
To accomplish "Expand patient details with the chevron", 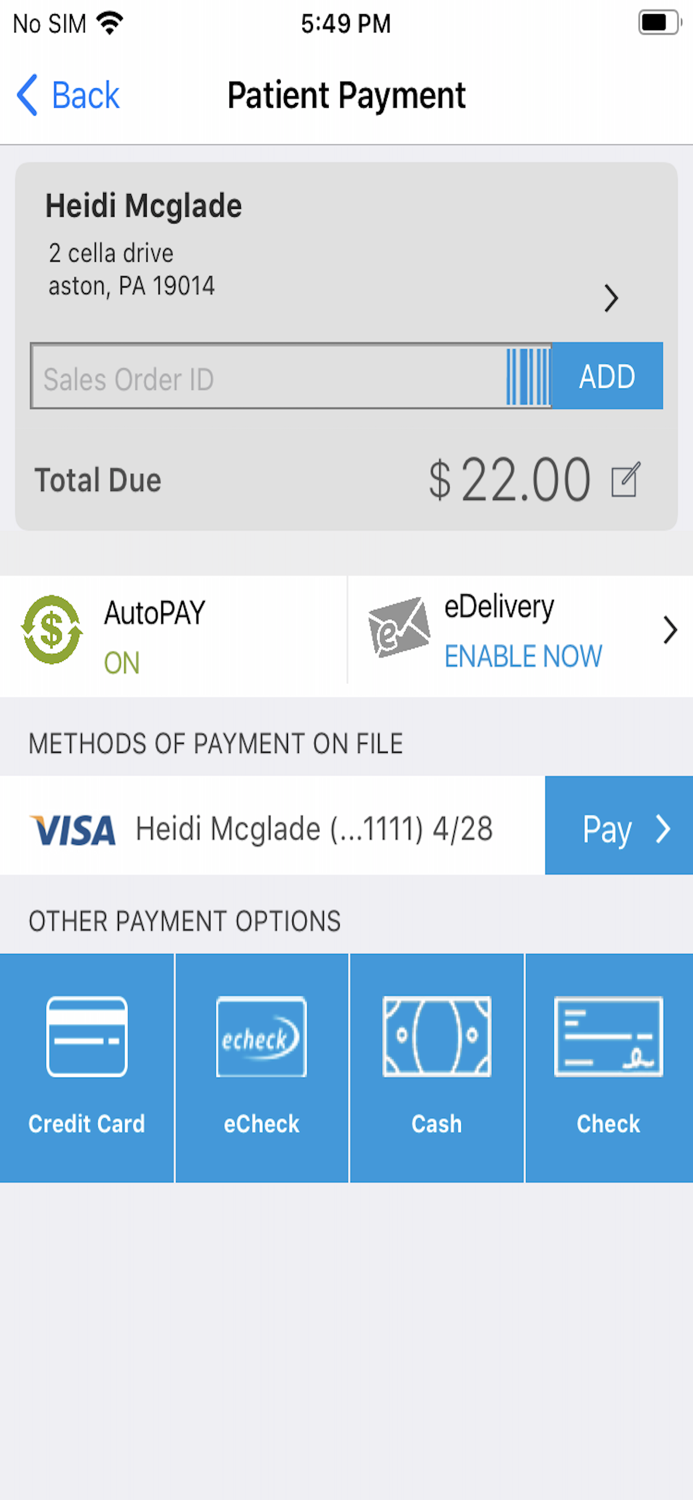I will tap(611, 299).
